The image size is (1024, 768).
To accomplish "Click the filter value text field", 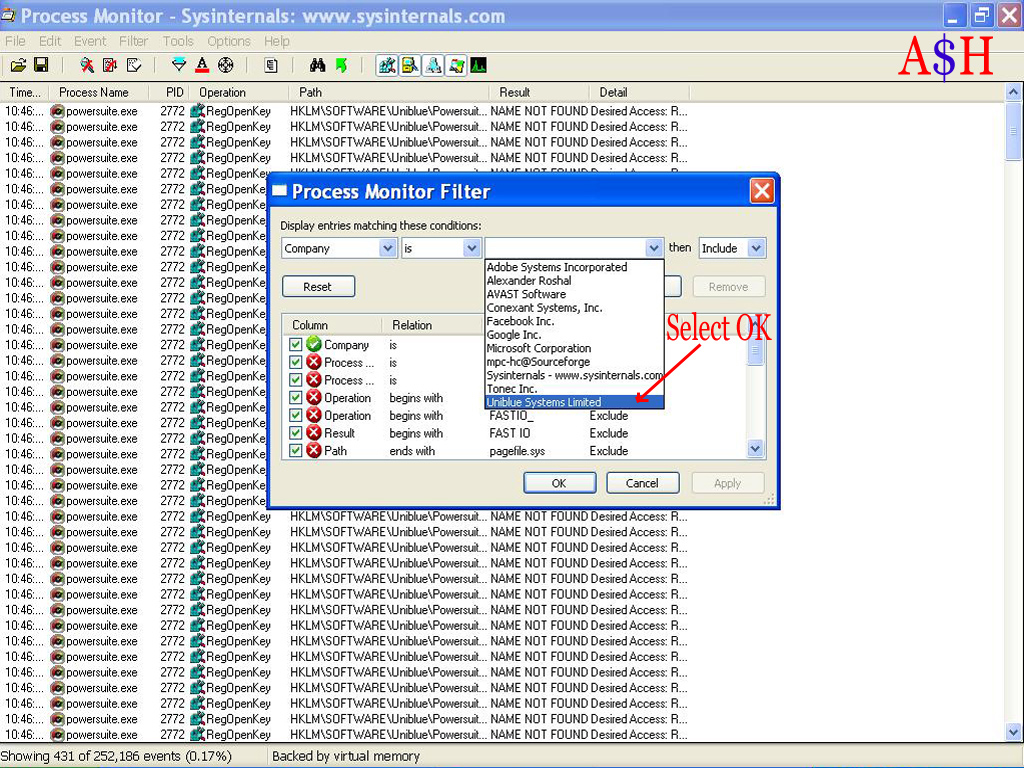I will [566, 248].
